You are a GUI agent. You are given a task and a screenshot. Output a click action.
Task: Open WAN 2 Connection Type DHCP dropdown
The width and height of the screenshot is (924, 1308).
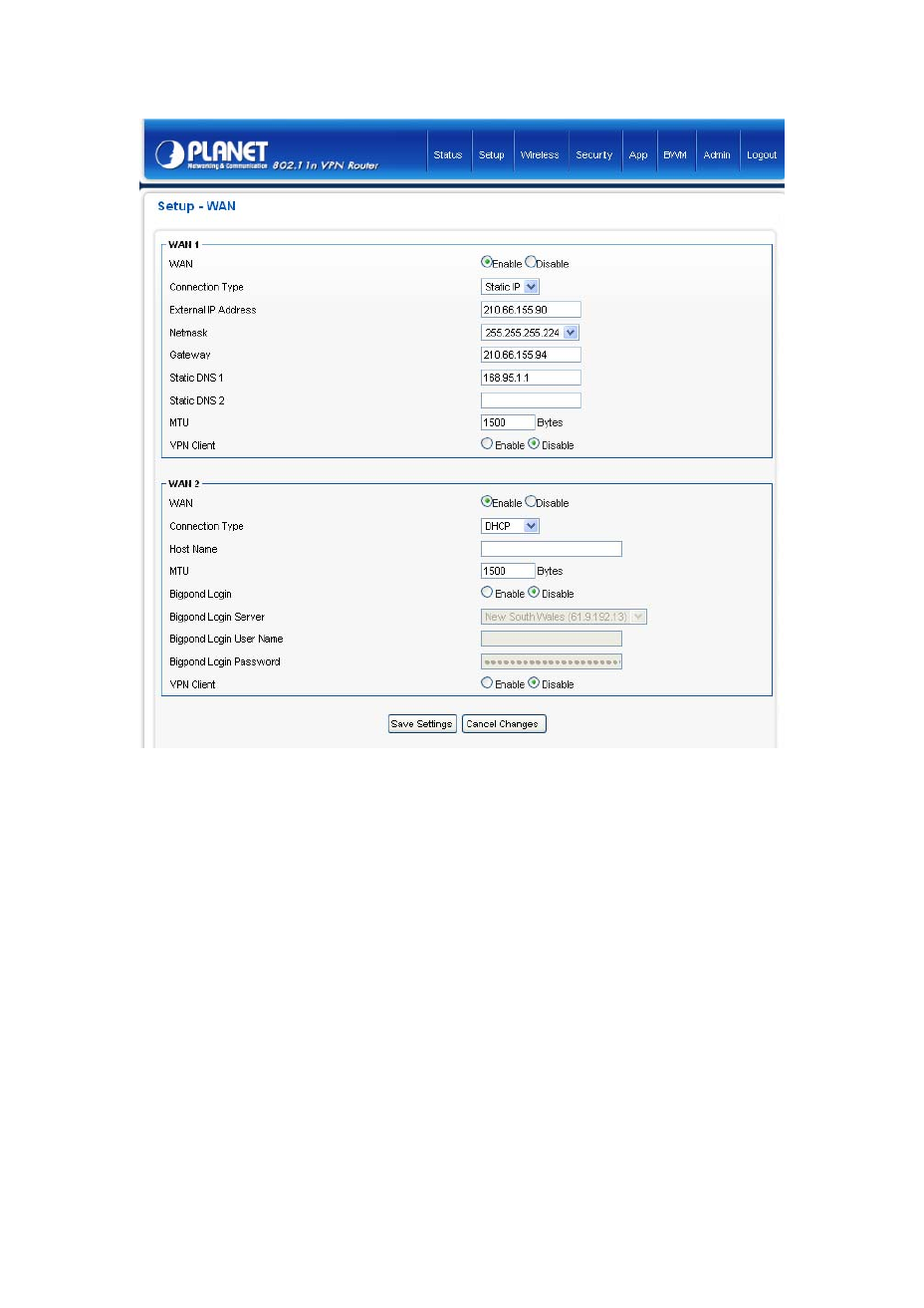point(510,526)
